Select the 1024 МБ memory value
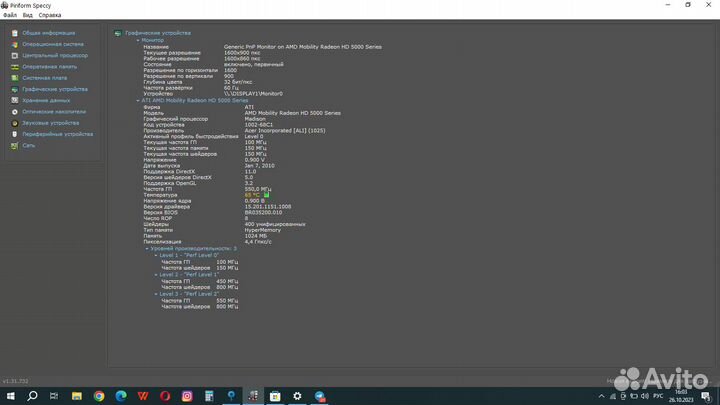Screen dimensions: 720x405 pos(256,236)
